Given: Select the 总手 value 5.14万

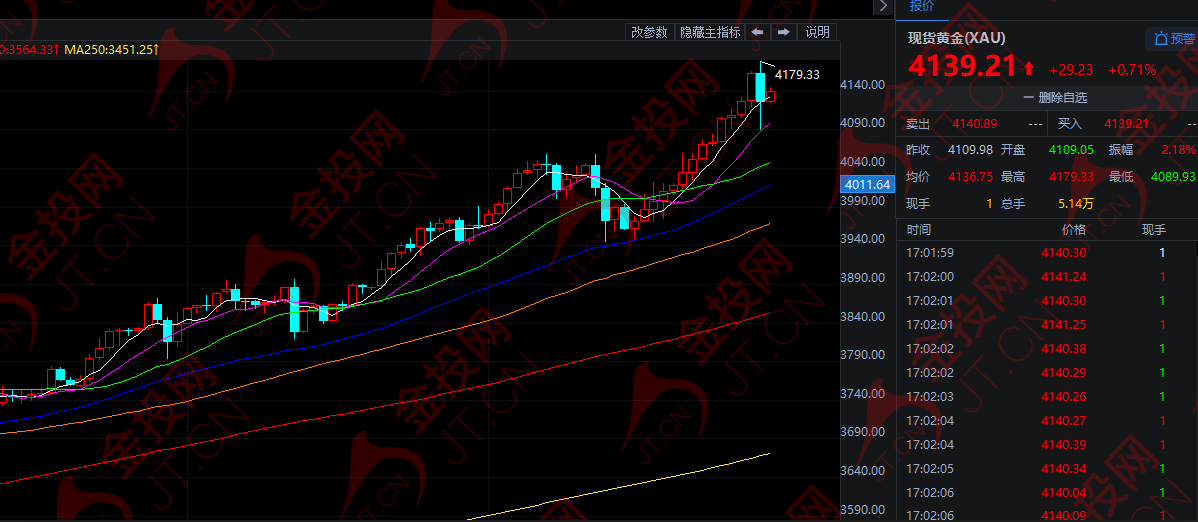Looking at the screenshot, I should click(x=1075, y=203).
